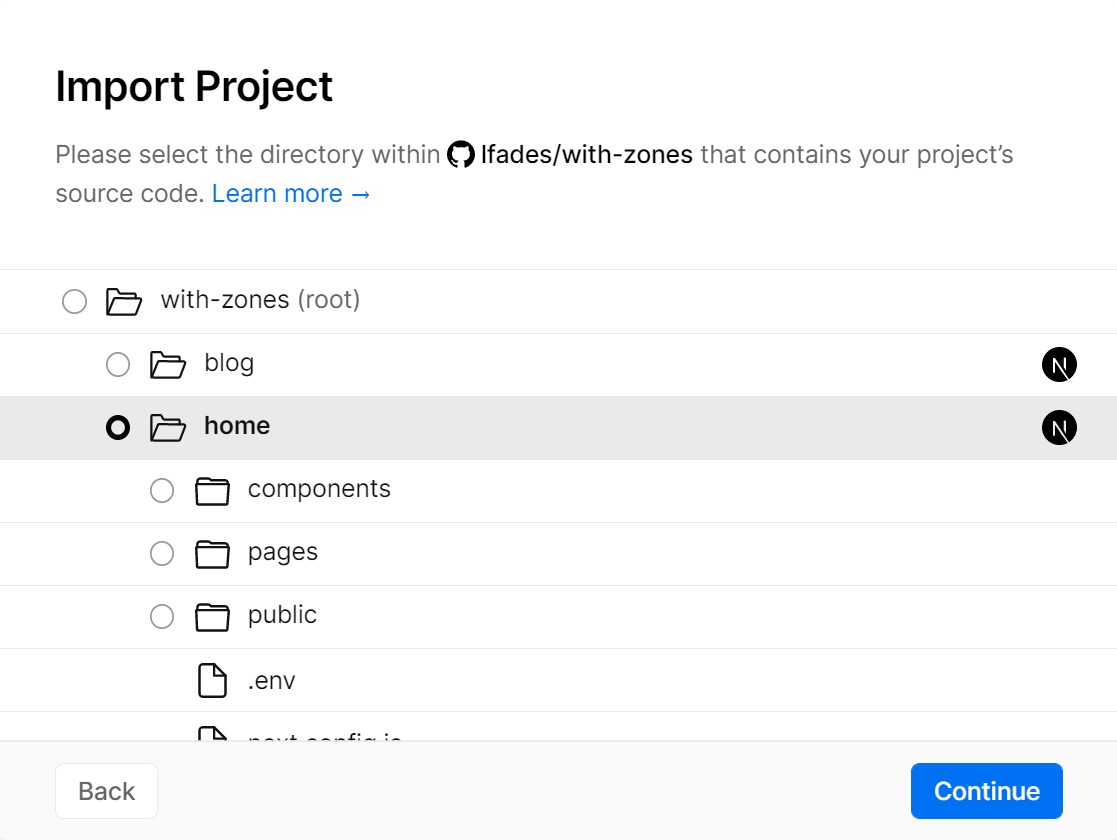This screenshot has height=840, width=1117.
Task: Click the Continue button
Action: tap(987, 791)
